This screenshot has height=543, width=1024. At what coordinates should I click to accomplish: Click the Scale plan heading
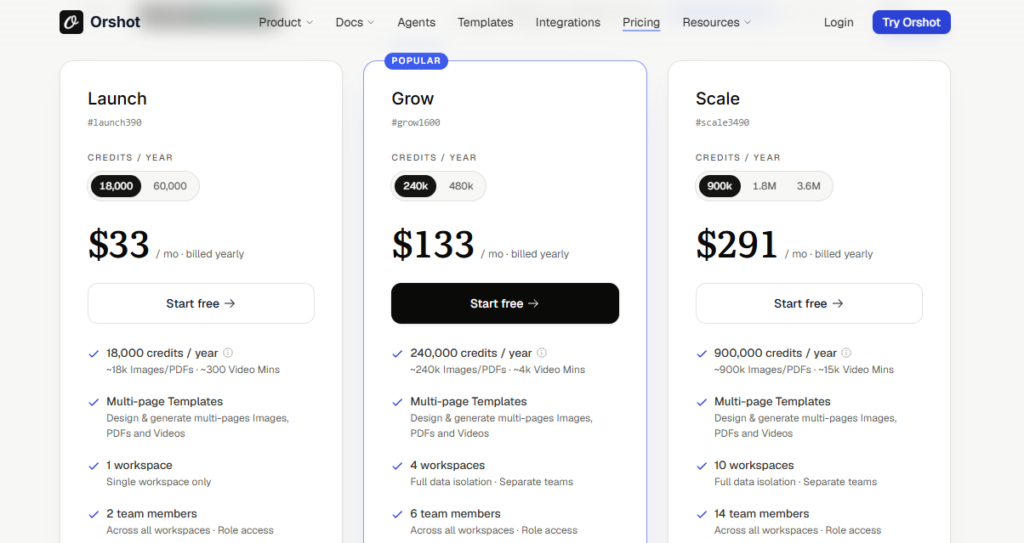coord(718,99)
